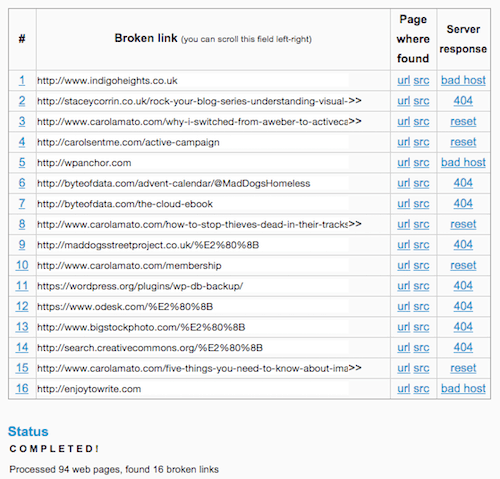Open row number 10 link
This screenshot has height=479, width=500.
coord(22,265)
